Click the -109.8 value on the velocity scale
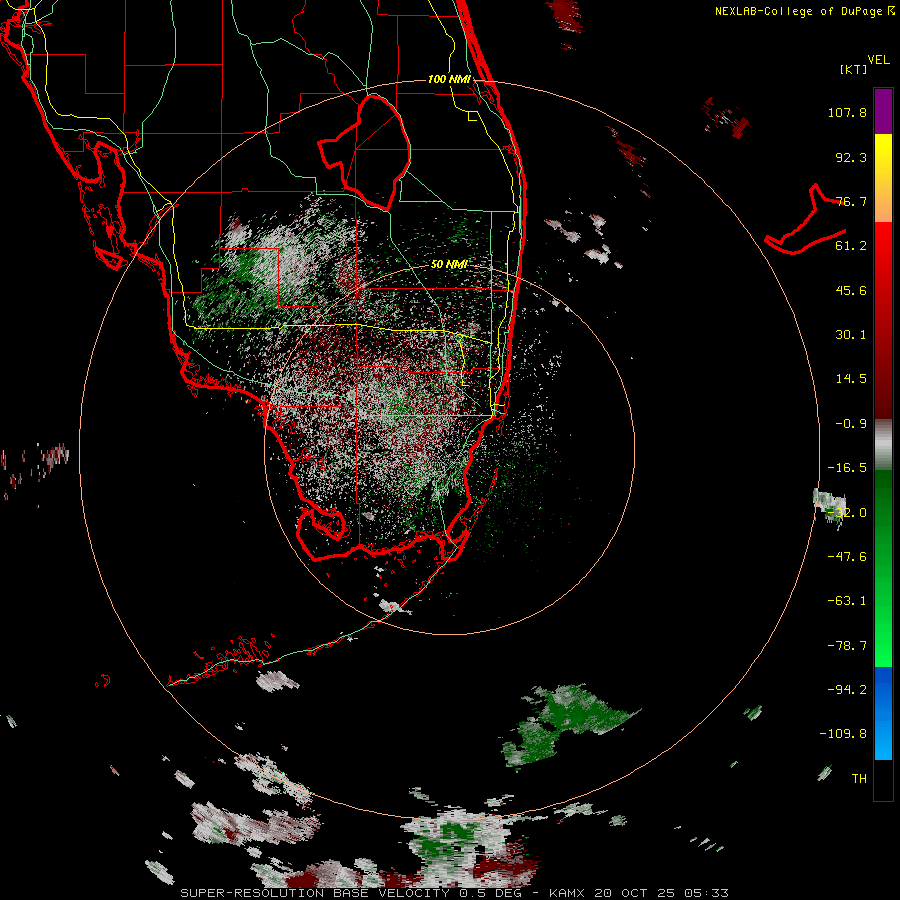900x900 pixels. tap(843, 734)
